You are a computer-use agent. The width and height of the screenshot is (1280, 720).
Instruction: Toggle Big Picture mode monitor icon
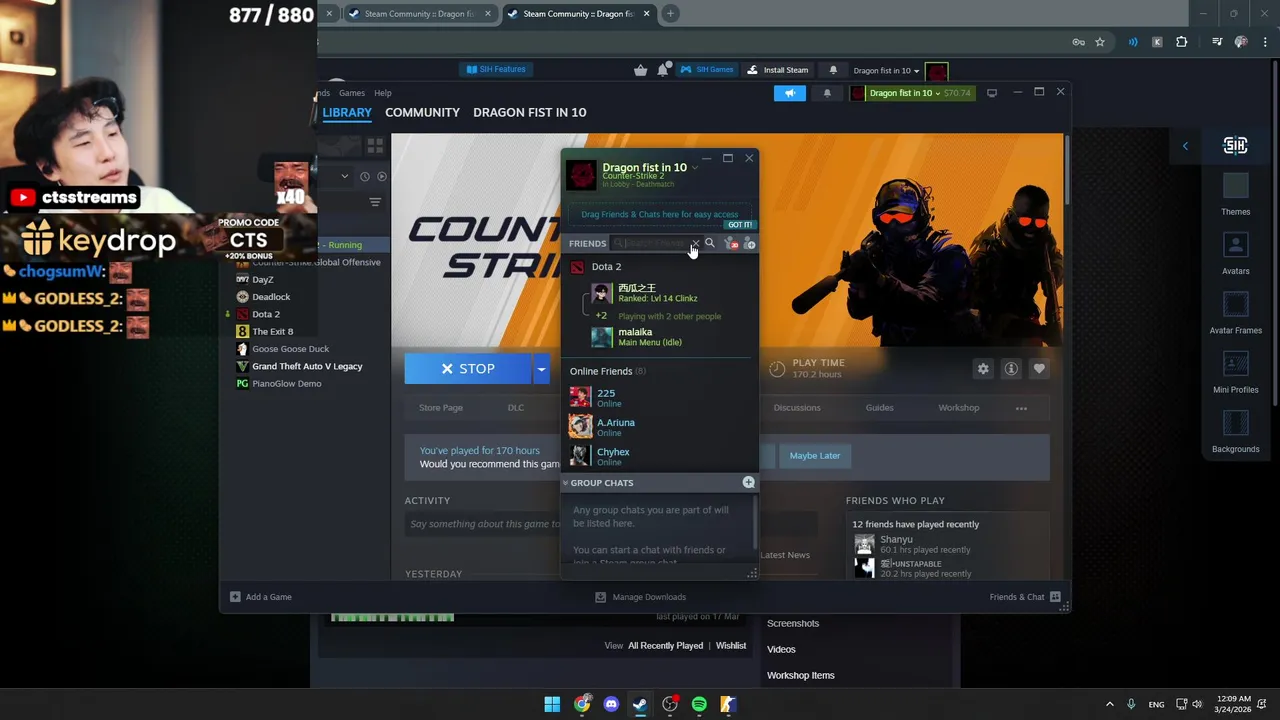992,93
